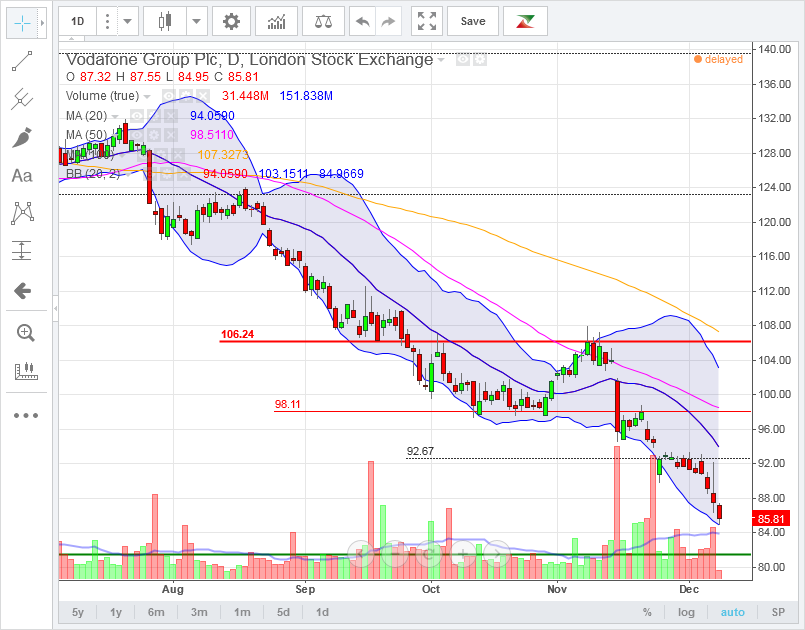Select the 1m time range
Screen dimensions: 805x630
click(242, 612)
